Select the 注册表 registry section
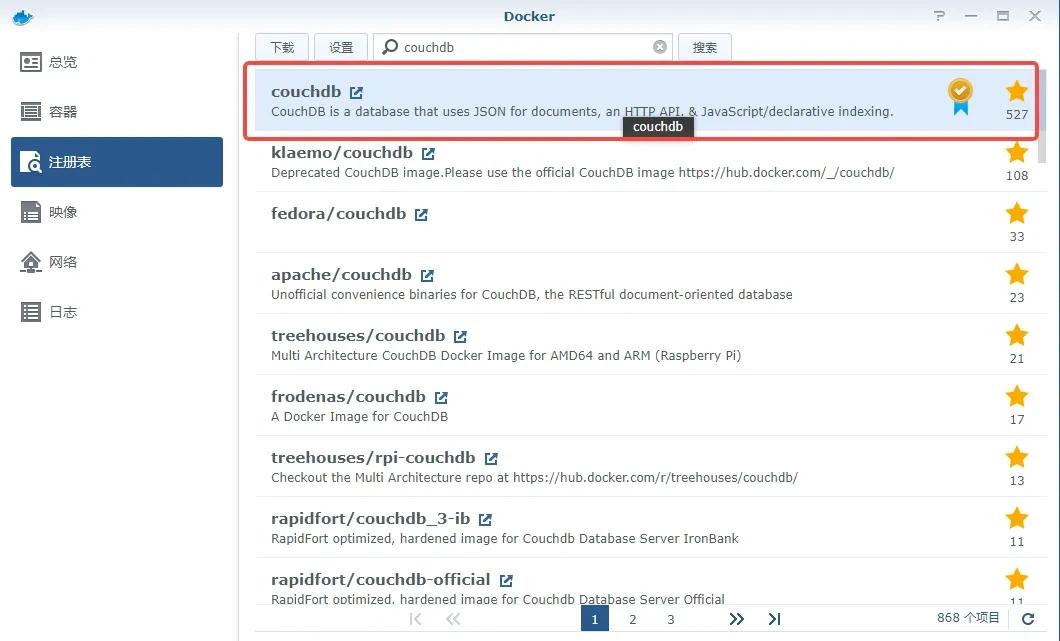This screenshot has width=1060, height=641. point(117,162)
